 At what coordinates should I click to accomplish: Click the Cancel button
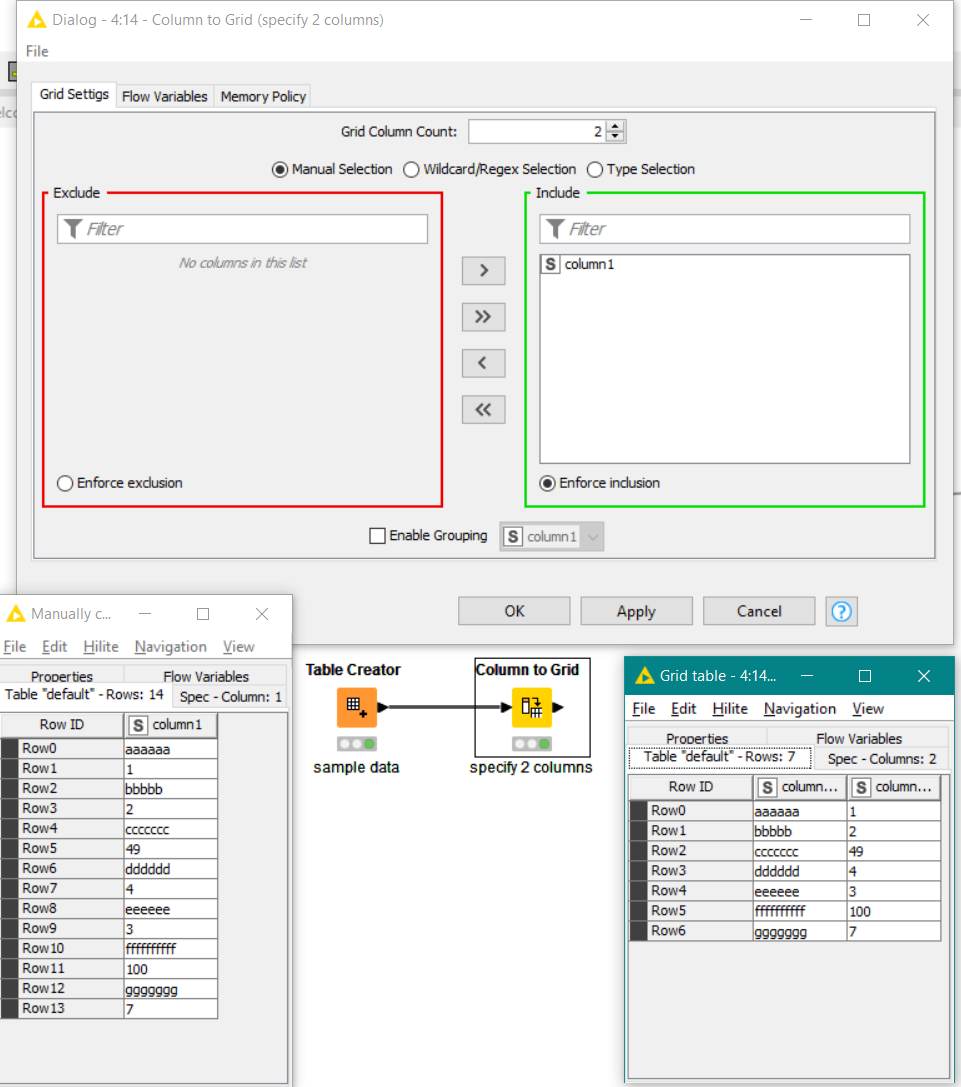tap(759, 611)
